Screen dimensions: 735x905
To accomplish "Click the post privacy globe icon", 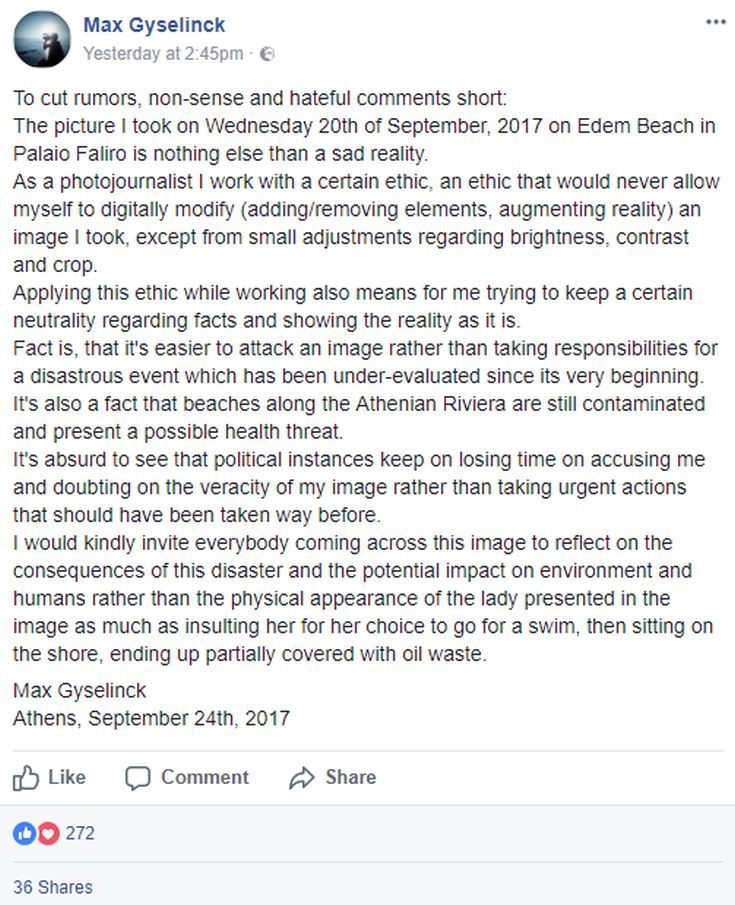I will point(267,54).
